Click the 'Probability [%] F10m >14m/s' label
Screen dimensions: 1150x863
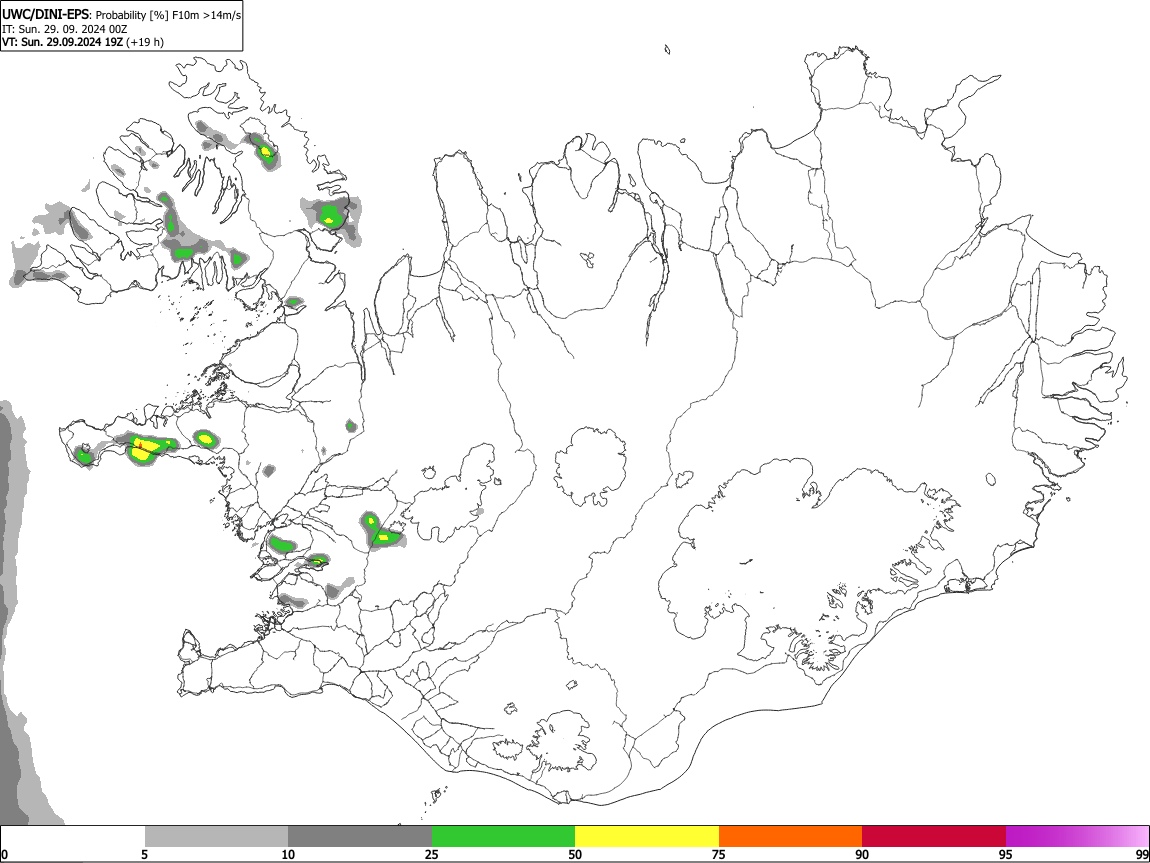point(169,15)
